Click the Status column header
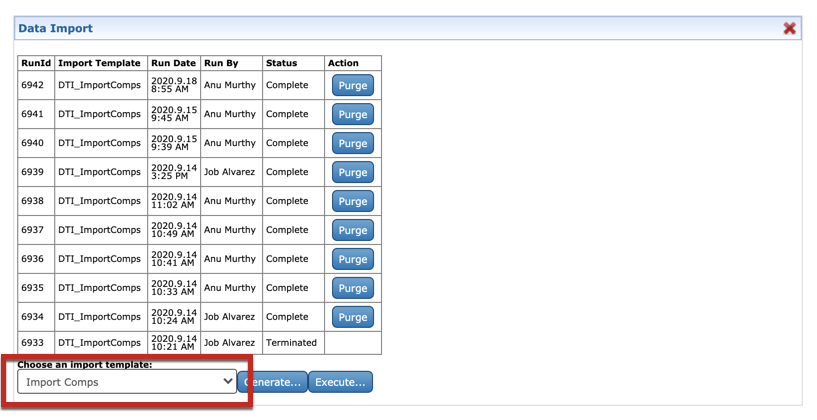The image size is (817, 420). (281, 63)
